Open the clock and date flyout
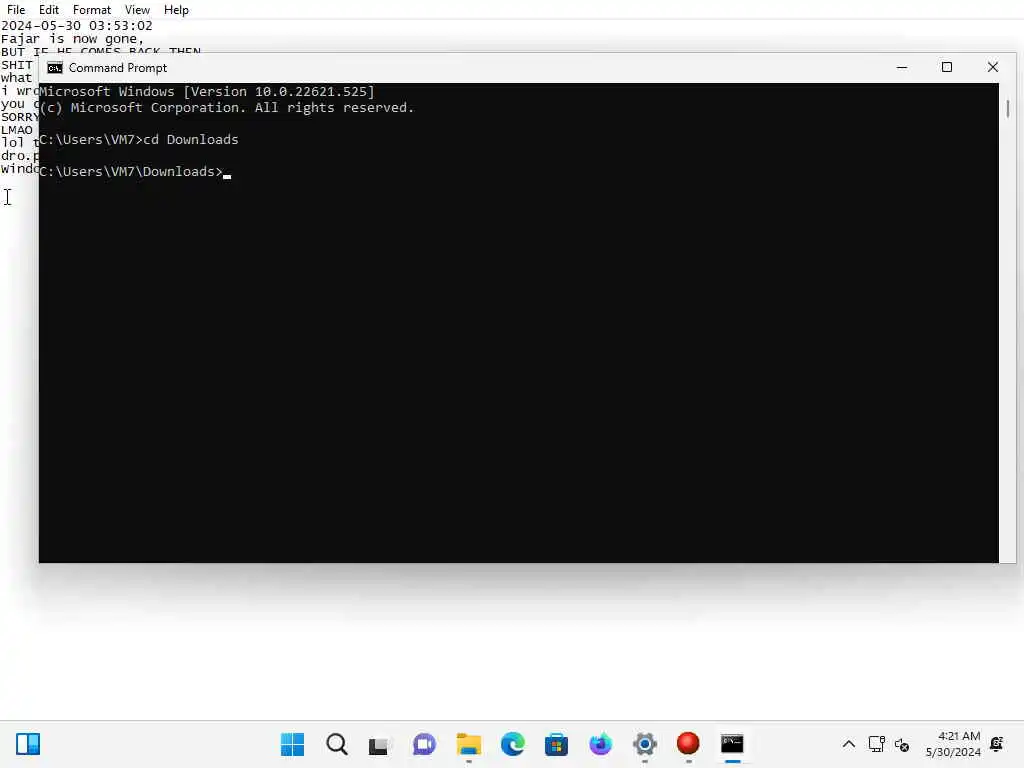1024x768 pixels. coord(953,744)
